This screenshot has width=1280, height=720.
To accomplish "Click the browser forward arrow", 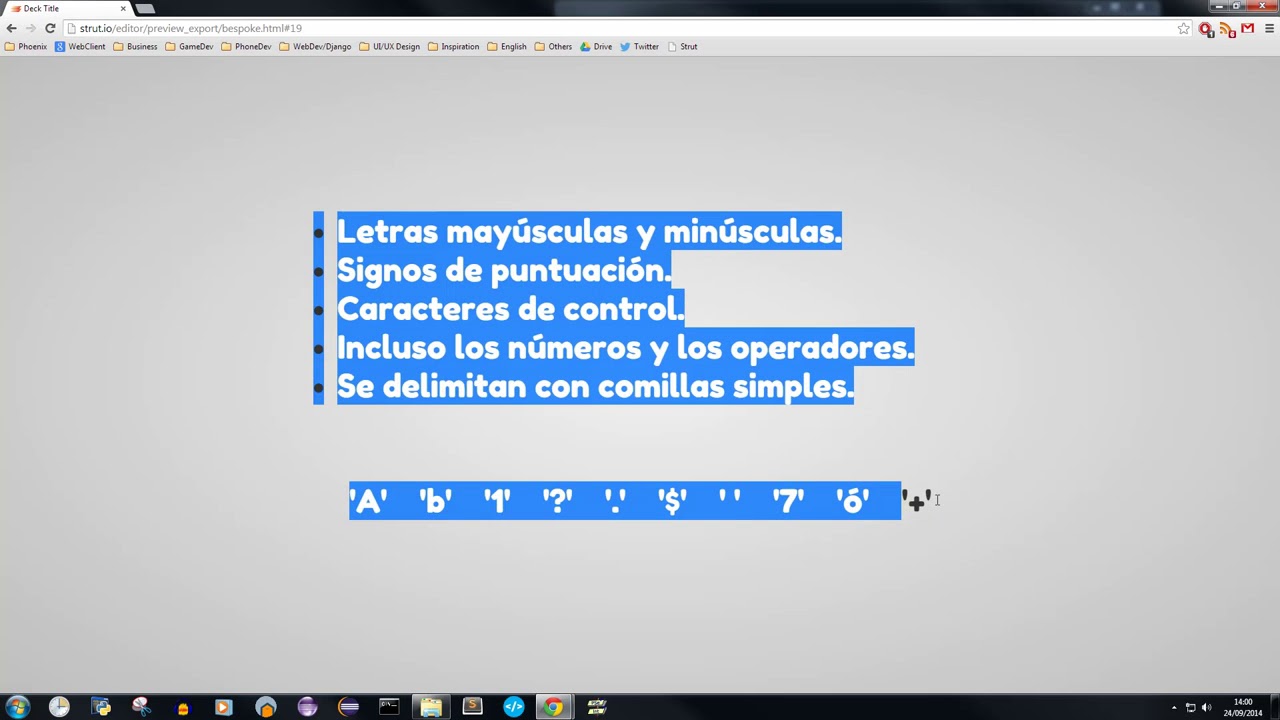I will [30, 28].
